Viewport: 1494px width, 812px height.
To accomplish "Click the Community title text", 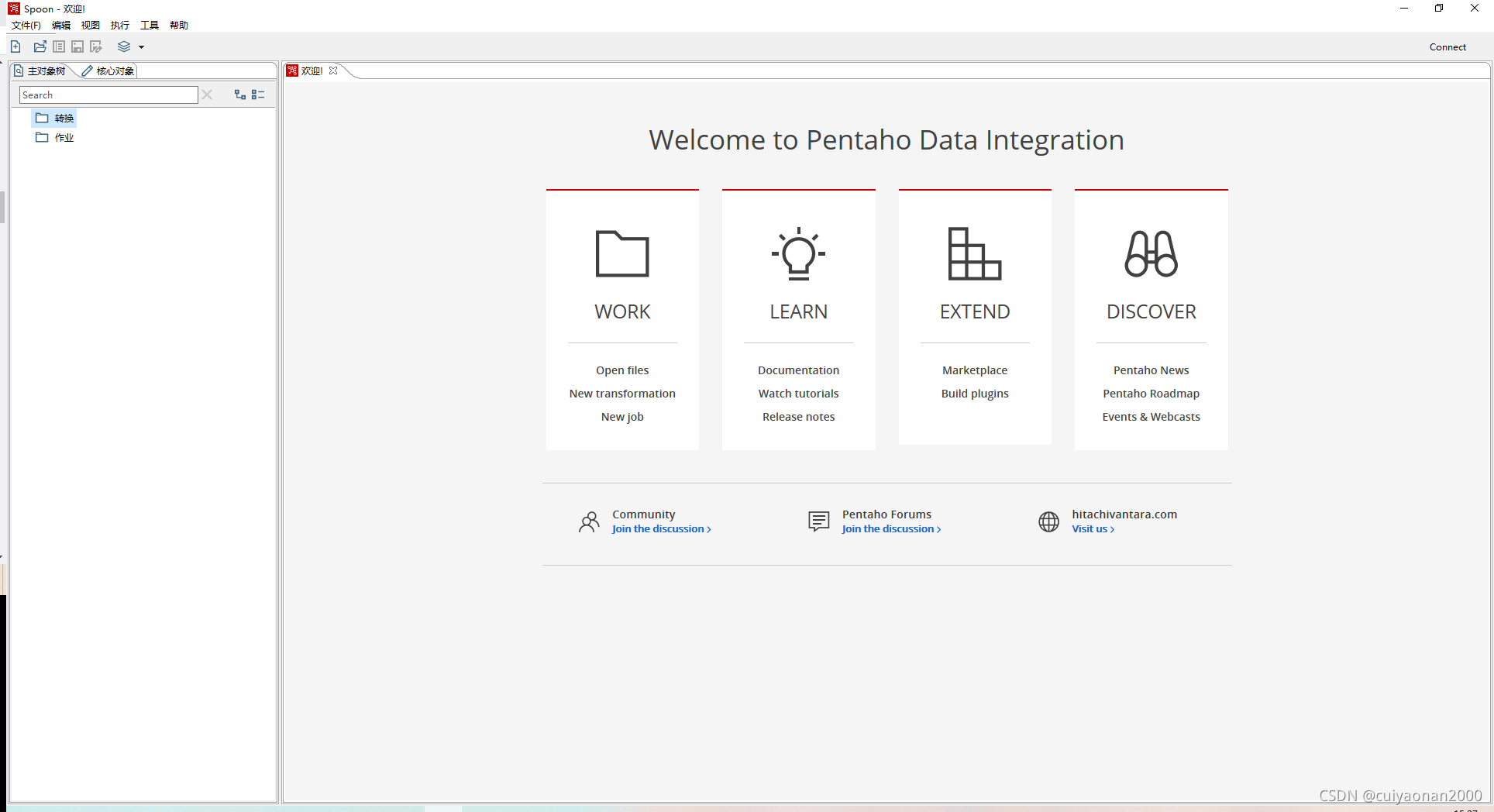I will (x=644, y=514).
